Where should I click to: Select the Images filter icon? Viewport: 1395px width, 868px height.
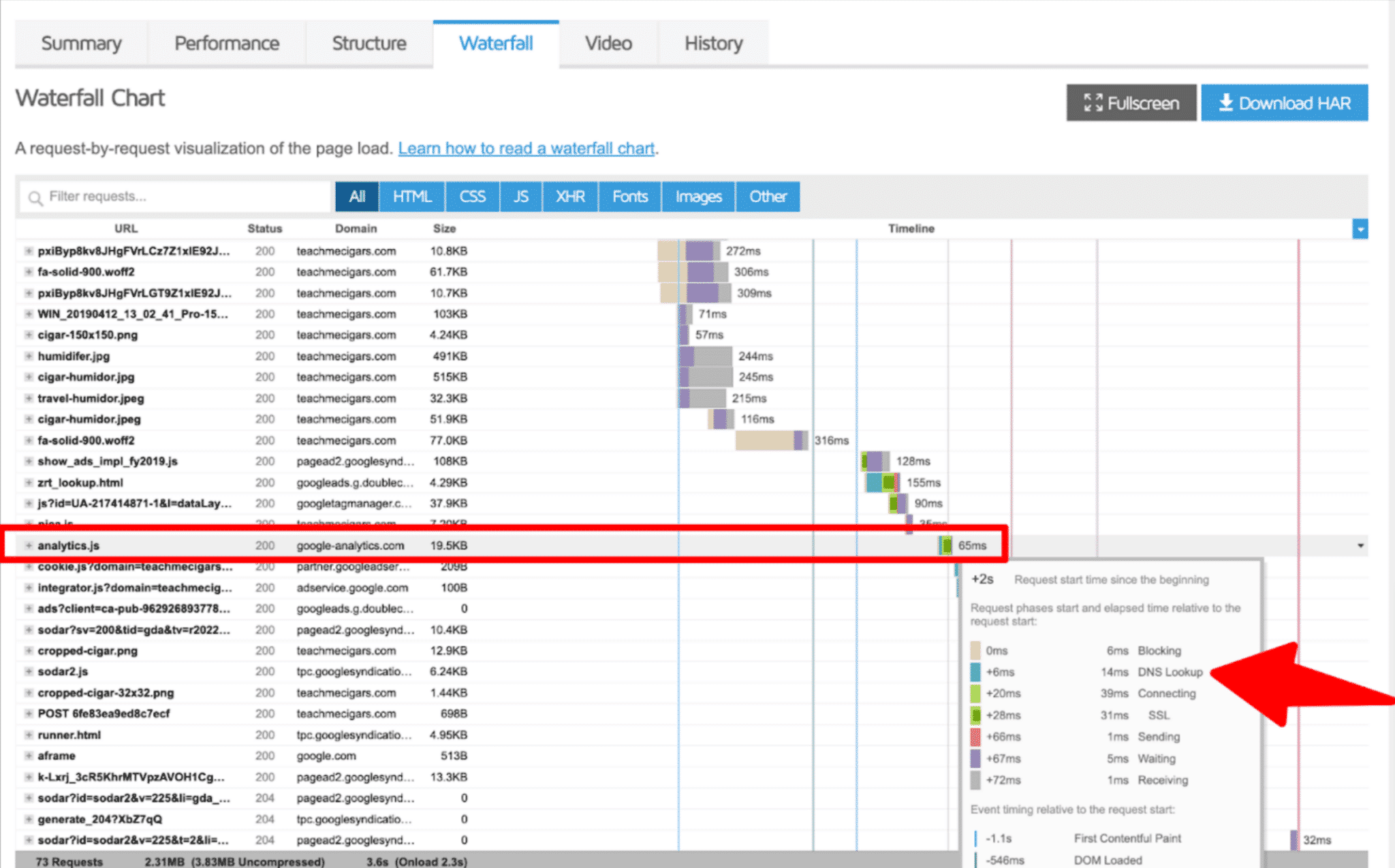(x=697, y=197)
